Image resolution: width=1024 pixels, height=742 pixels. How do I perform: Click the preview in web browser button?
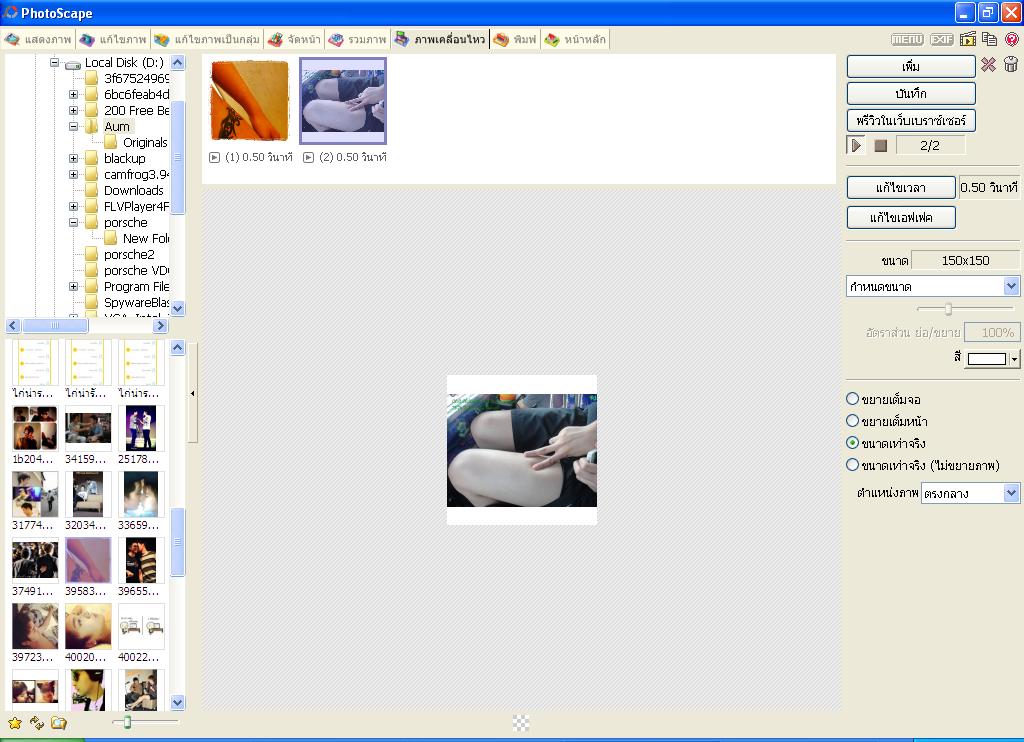tap(911, 120)
